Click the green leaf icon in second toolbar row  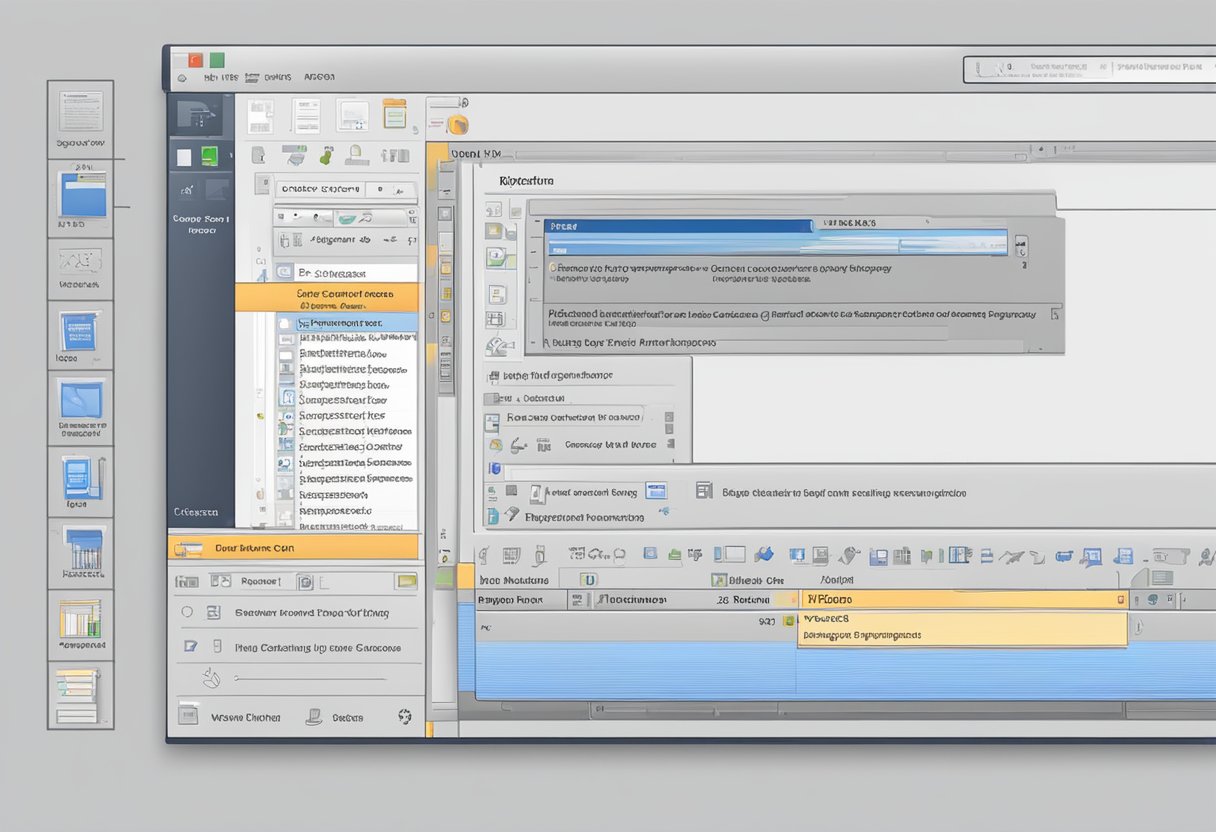(326, 156)
